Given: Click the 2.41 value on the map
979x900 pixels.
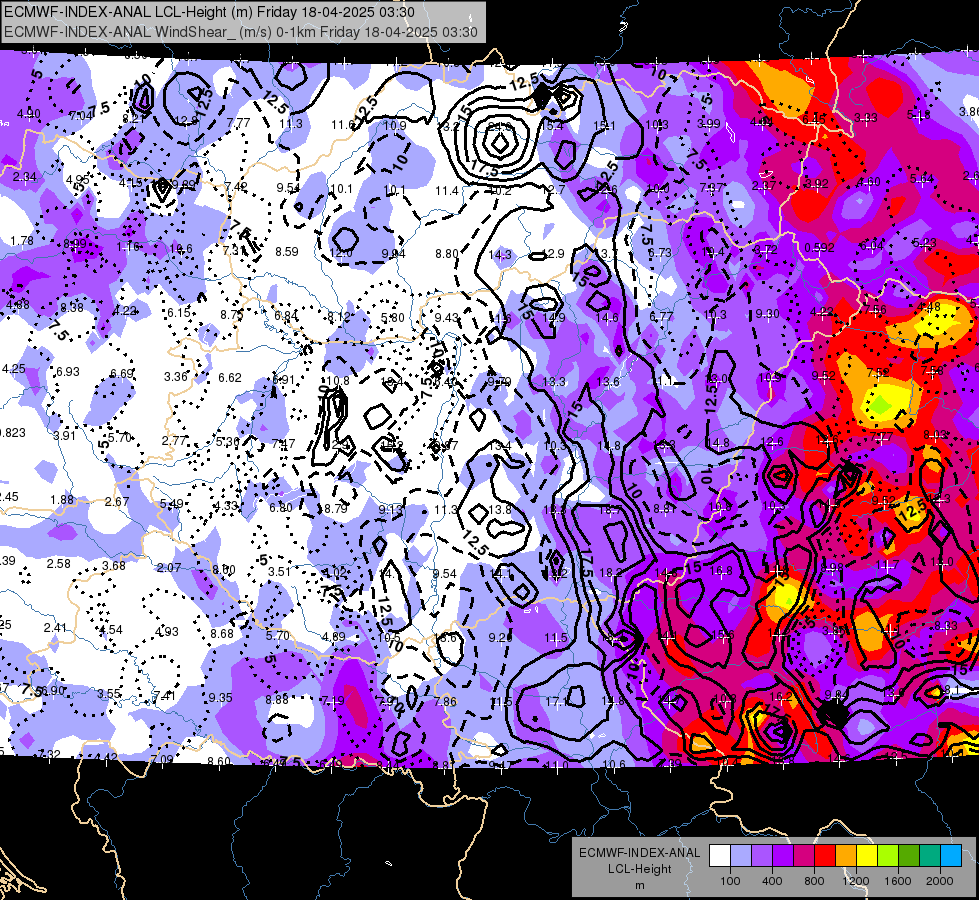Looking at the screenshot, I should (x=55, y=628).
